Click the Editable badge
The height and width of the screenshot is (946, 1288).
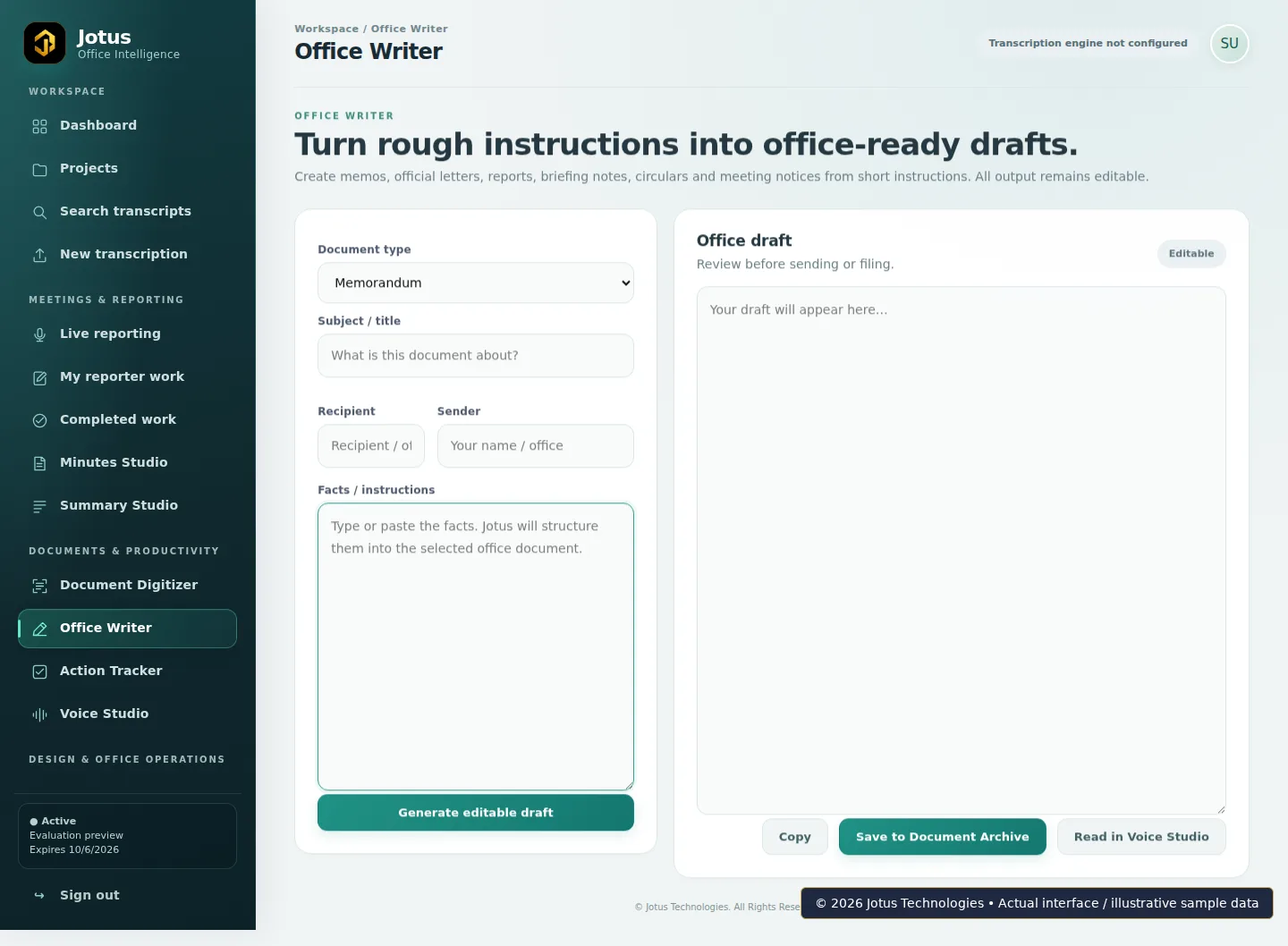tap(1191, 254)
